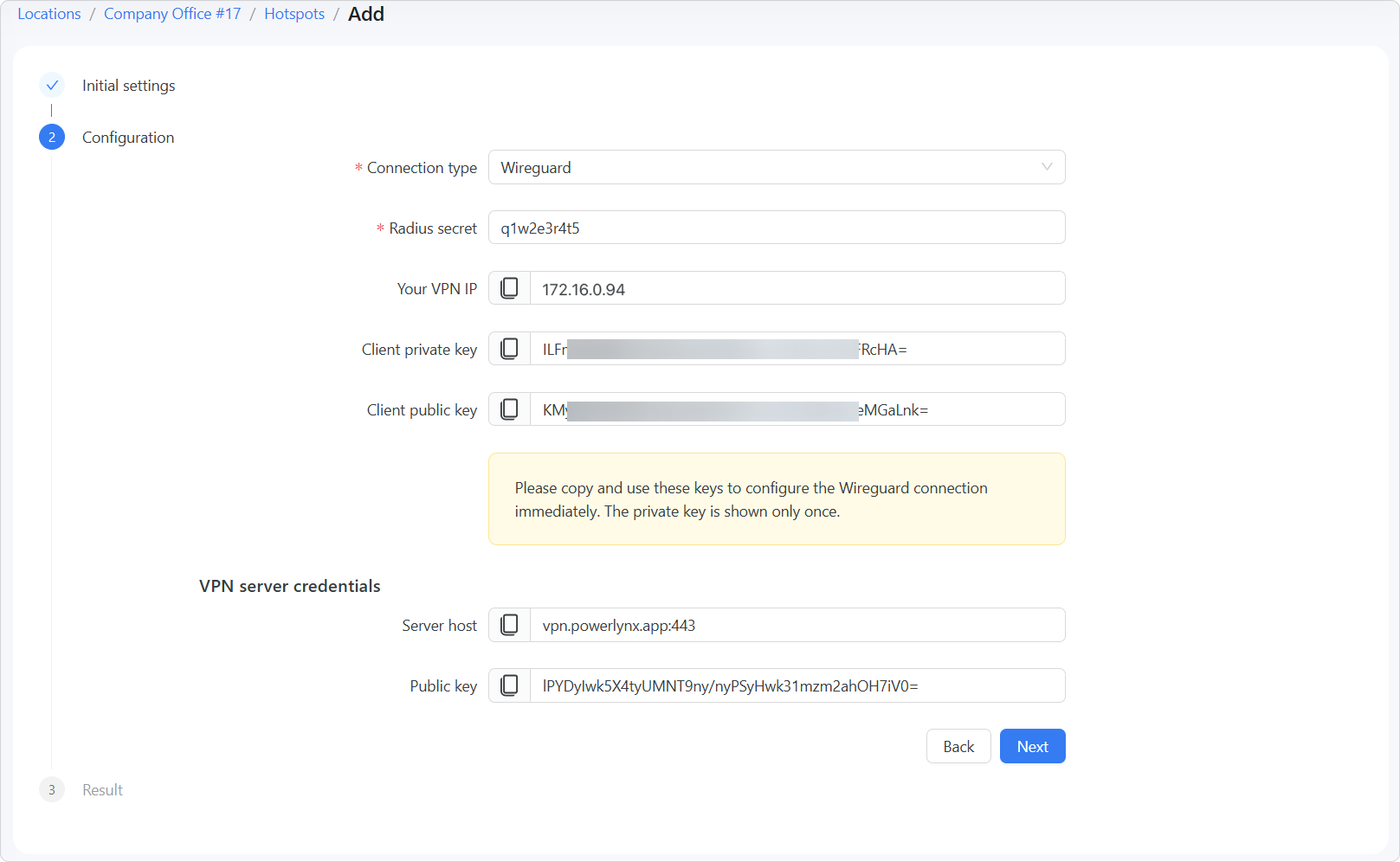
Task: Go back using the Back button
Action: tap(958, 745)
